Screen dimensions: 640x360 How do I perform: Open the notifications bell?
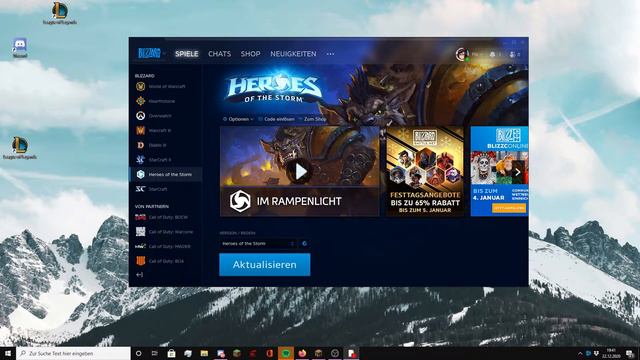coord(492,54)
